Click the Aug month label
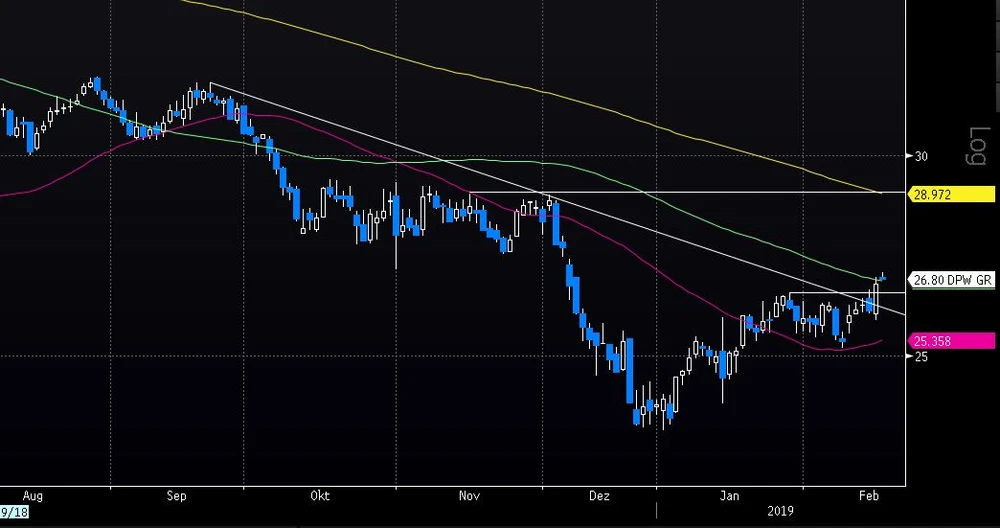 [33, 496]
